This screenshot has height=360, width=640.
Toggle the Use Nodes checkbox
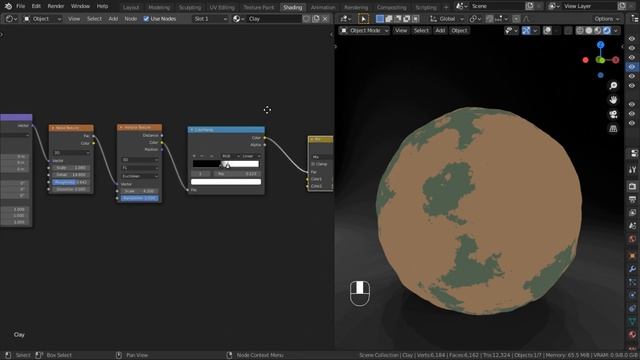pos(146,19)
